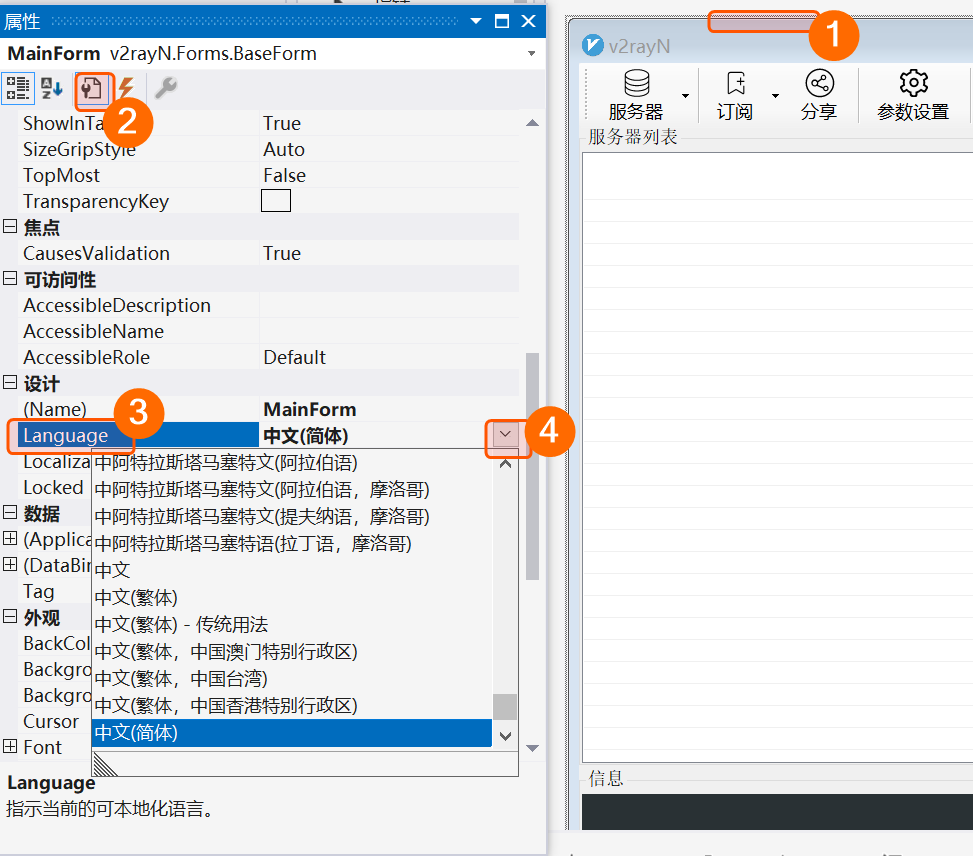Screen dimensions: 973x856
Task: Select the plain 中文 language entry
Action: (x=112, y=570)
